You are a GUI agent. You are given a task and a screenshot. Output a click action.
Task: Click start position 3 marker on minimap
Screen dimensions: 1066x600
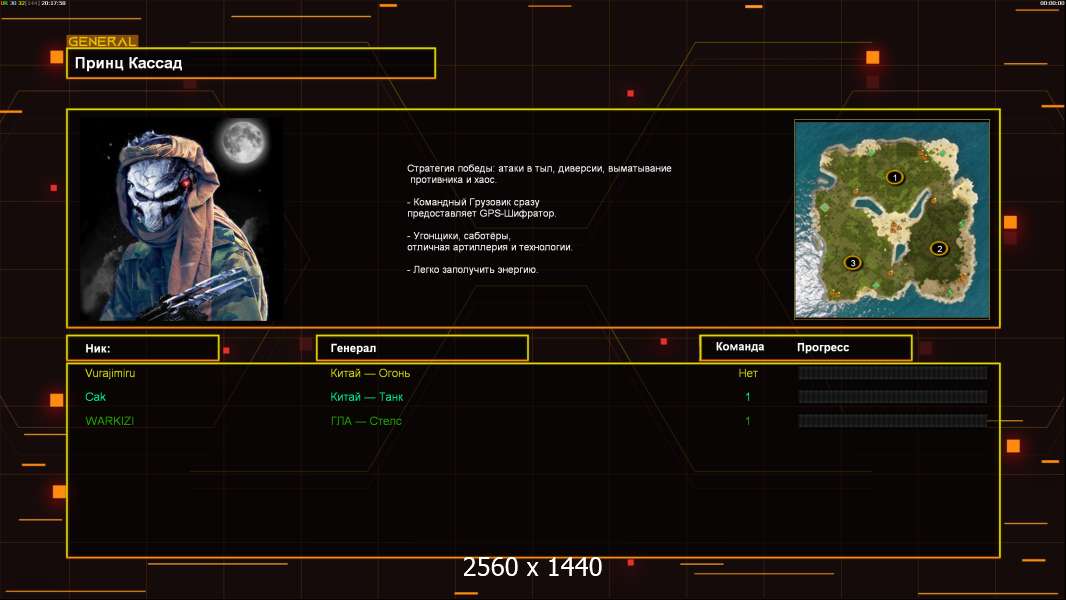click(x=852, y=263)
